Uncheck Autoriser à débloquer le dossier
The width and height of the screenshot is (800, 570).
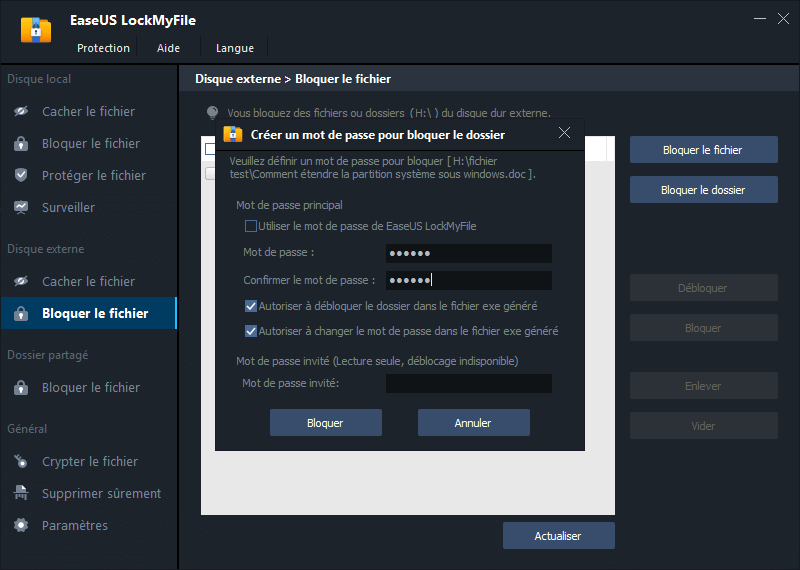click(251, 306)
